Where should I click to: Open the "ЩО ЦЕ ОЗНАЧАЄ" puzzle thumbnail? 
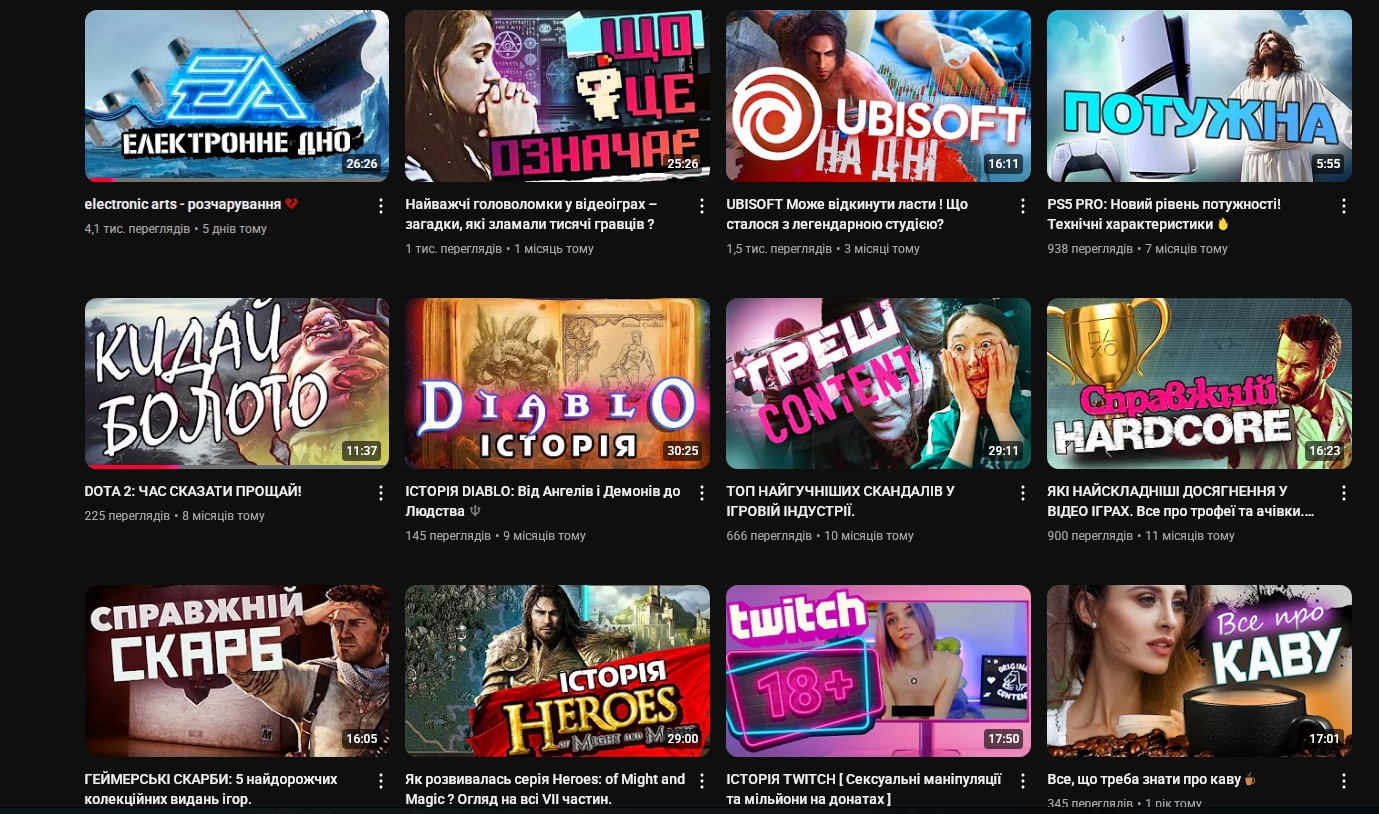click(558, 96)
